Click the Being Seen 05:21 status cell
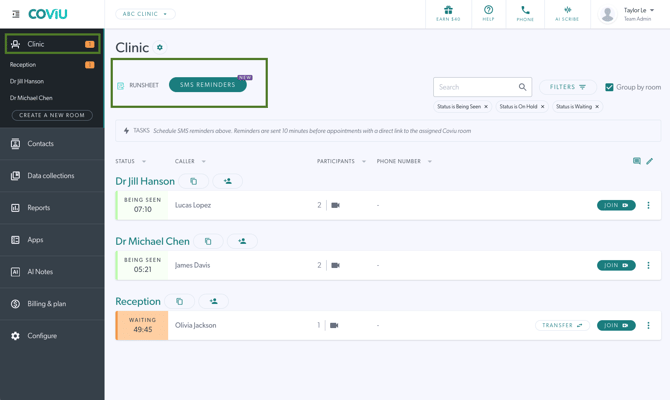 pos(143,265)
